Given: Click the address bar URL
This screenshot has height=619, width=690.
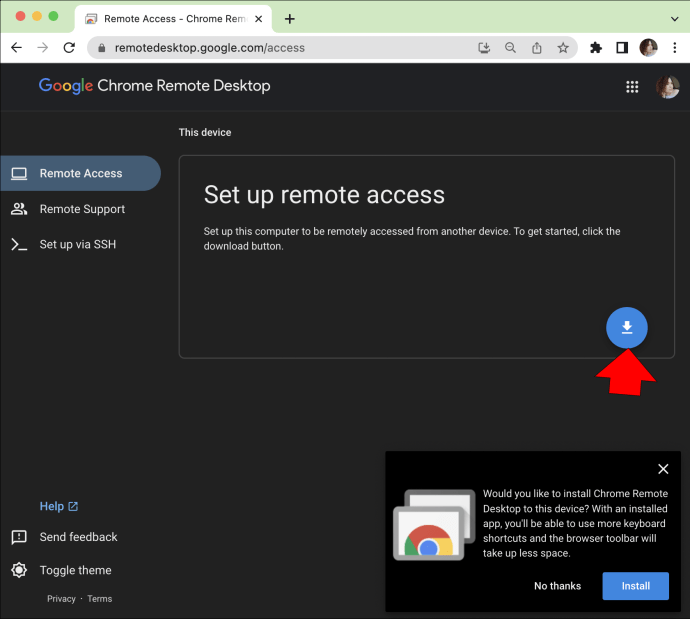Looking at the screenshot, I should (x=209, y=48).
